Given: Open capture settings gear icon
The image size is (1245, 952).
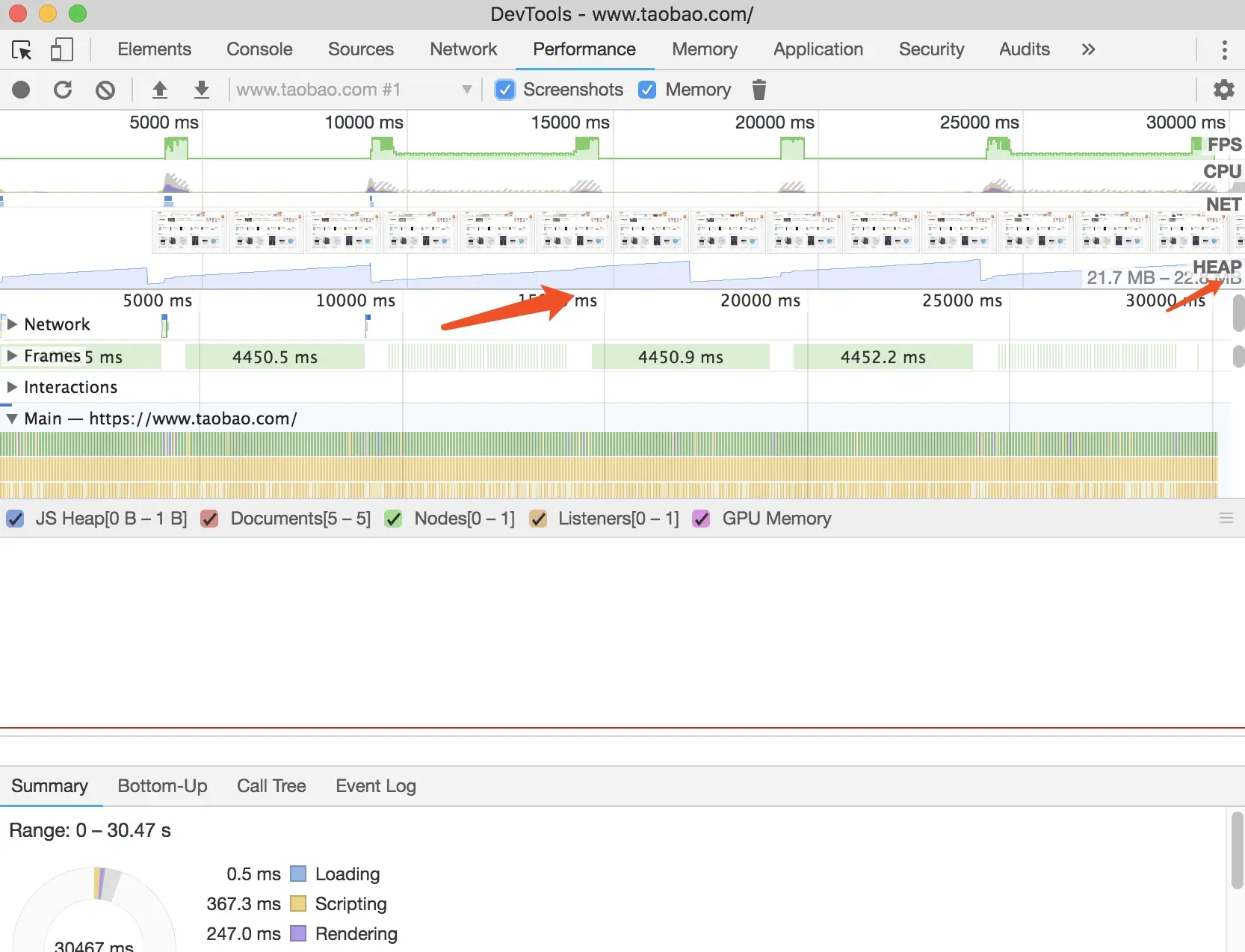Looking at the screenshot, I should point(1223,90).
